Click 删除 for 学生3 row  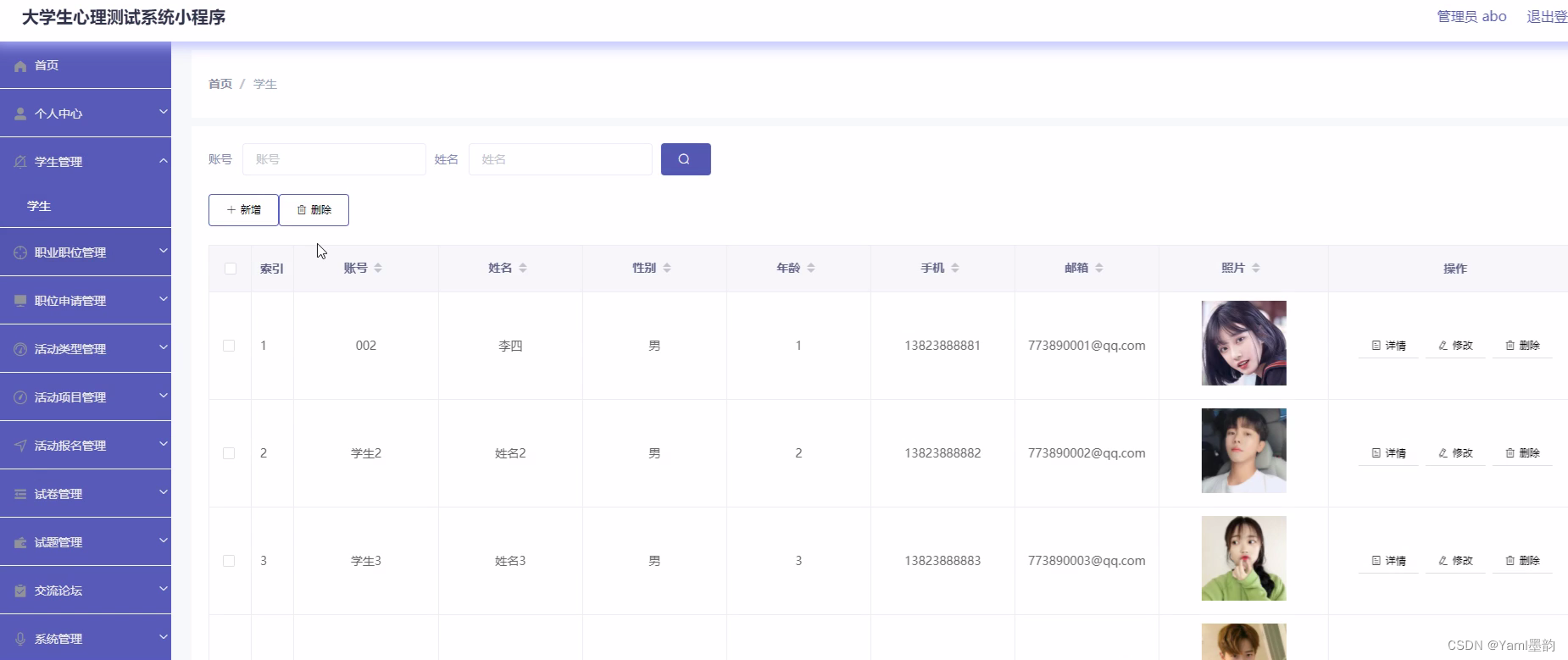coord(1522,561)
